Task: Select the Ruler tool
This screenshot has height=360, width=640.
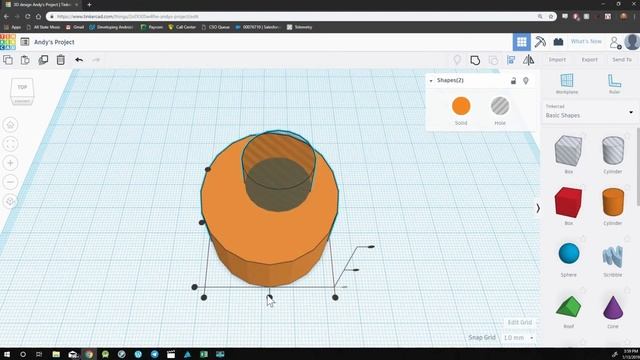Action: (614, 83)
